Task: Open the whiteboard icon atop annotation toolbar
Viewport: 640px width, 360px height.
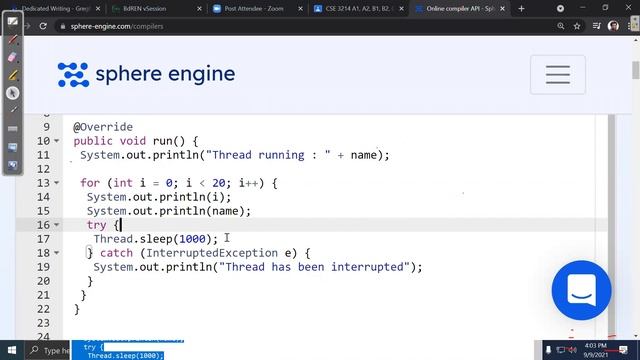Action: pyautogui.click(x=13, y=22)
